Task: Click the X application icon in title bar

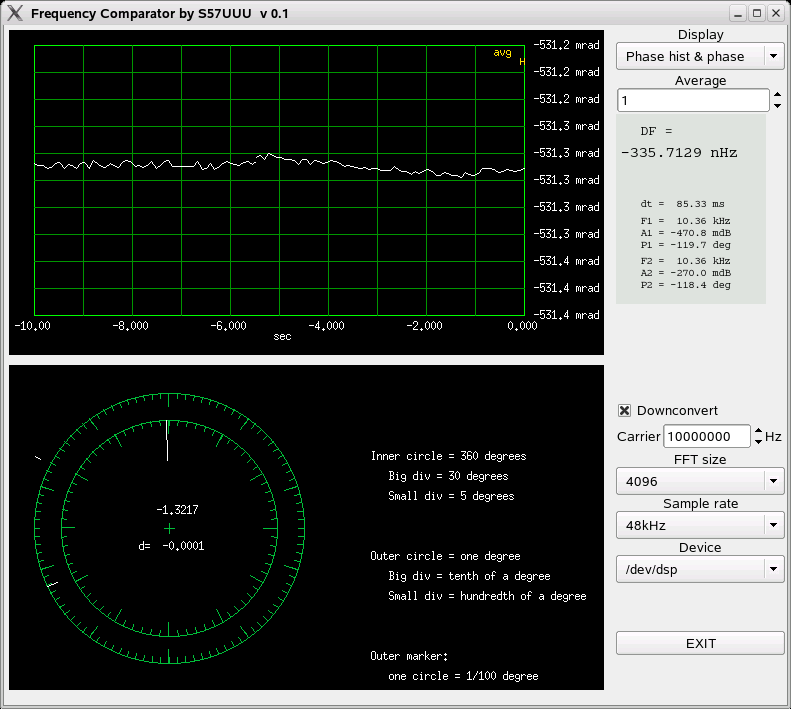Action: click(15, 13)
